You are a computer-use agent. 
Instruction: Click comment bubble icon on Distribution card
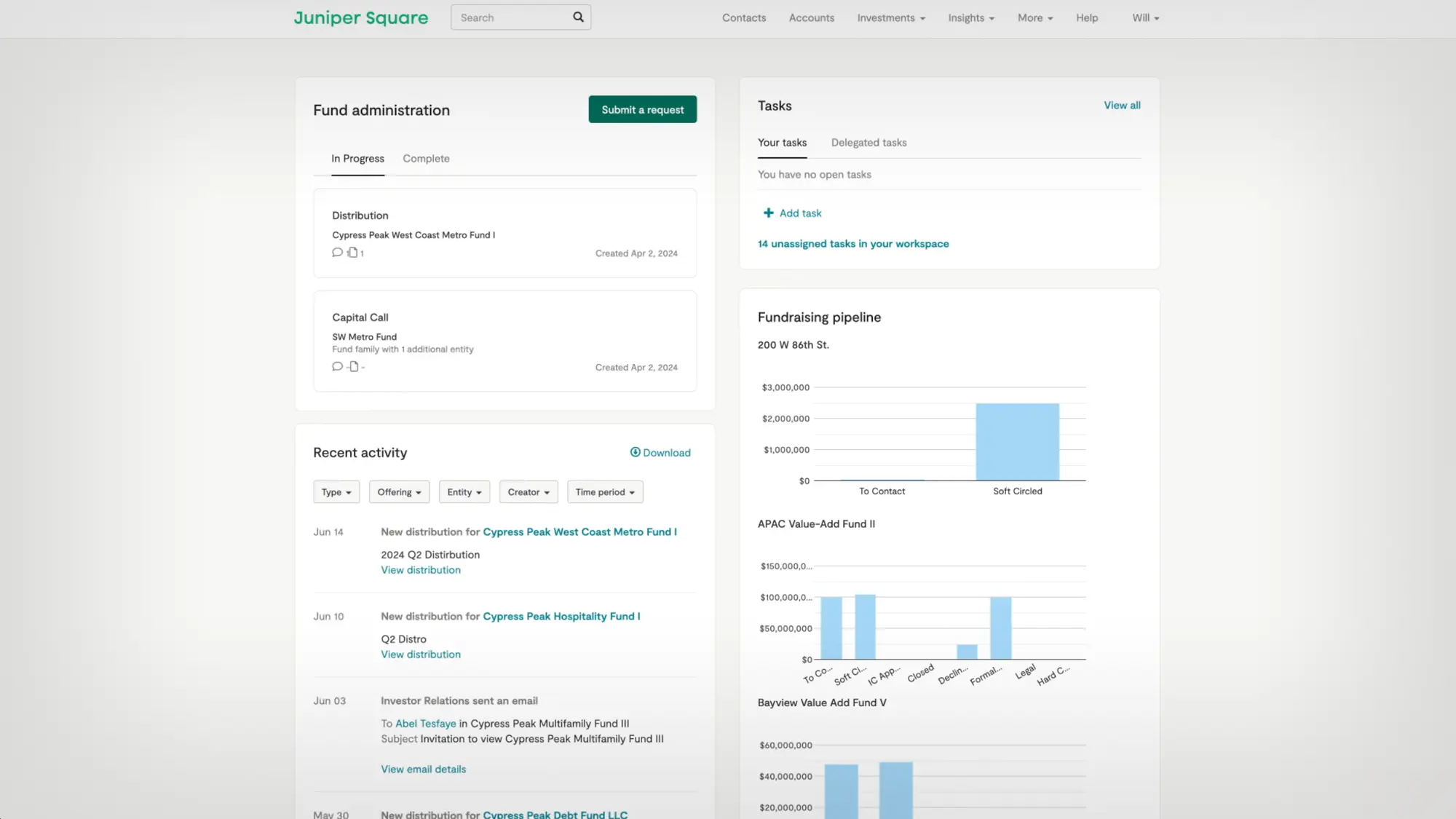(337, 253)
